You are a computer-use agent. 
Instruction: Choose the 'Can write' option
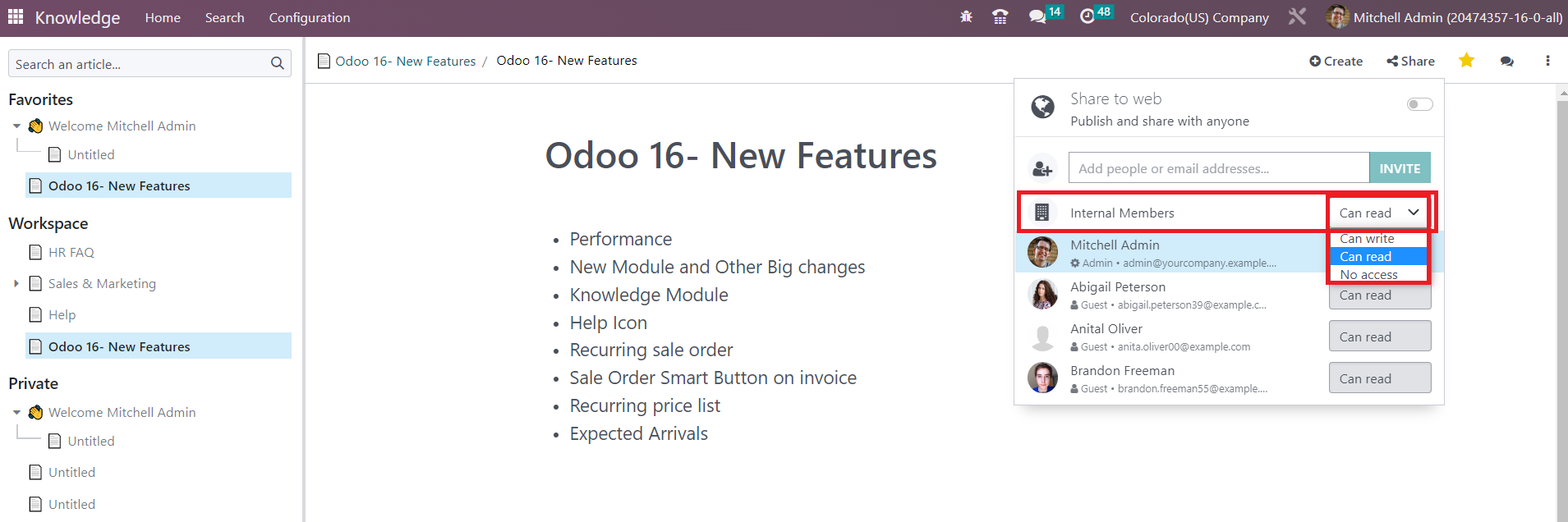click(1378, 239)
